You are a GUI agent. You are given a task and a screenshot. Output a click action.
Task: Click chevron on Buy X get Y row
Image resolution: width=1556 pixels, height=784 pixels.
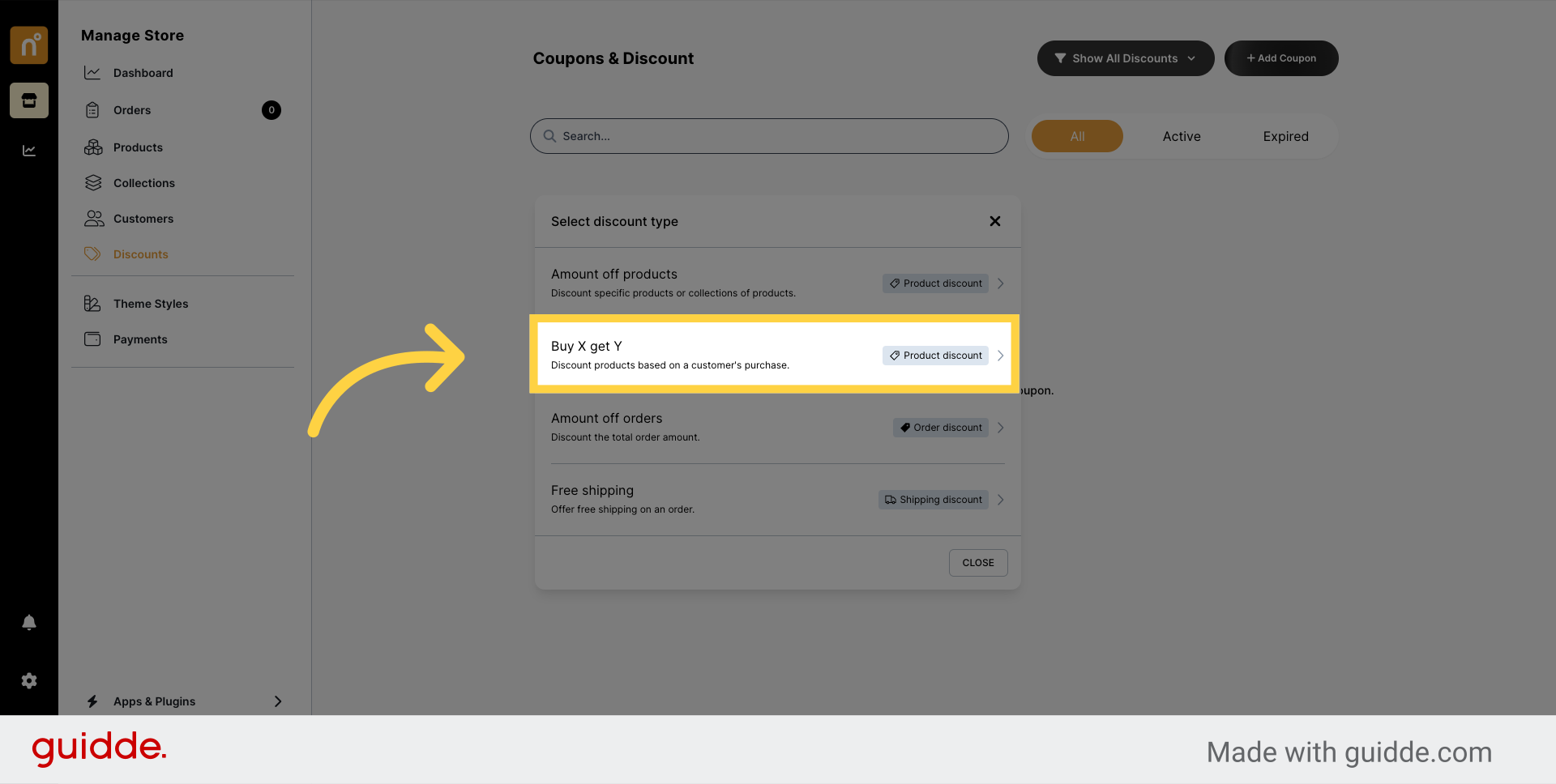coord(1001,356)
